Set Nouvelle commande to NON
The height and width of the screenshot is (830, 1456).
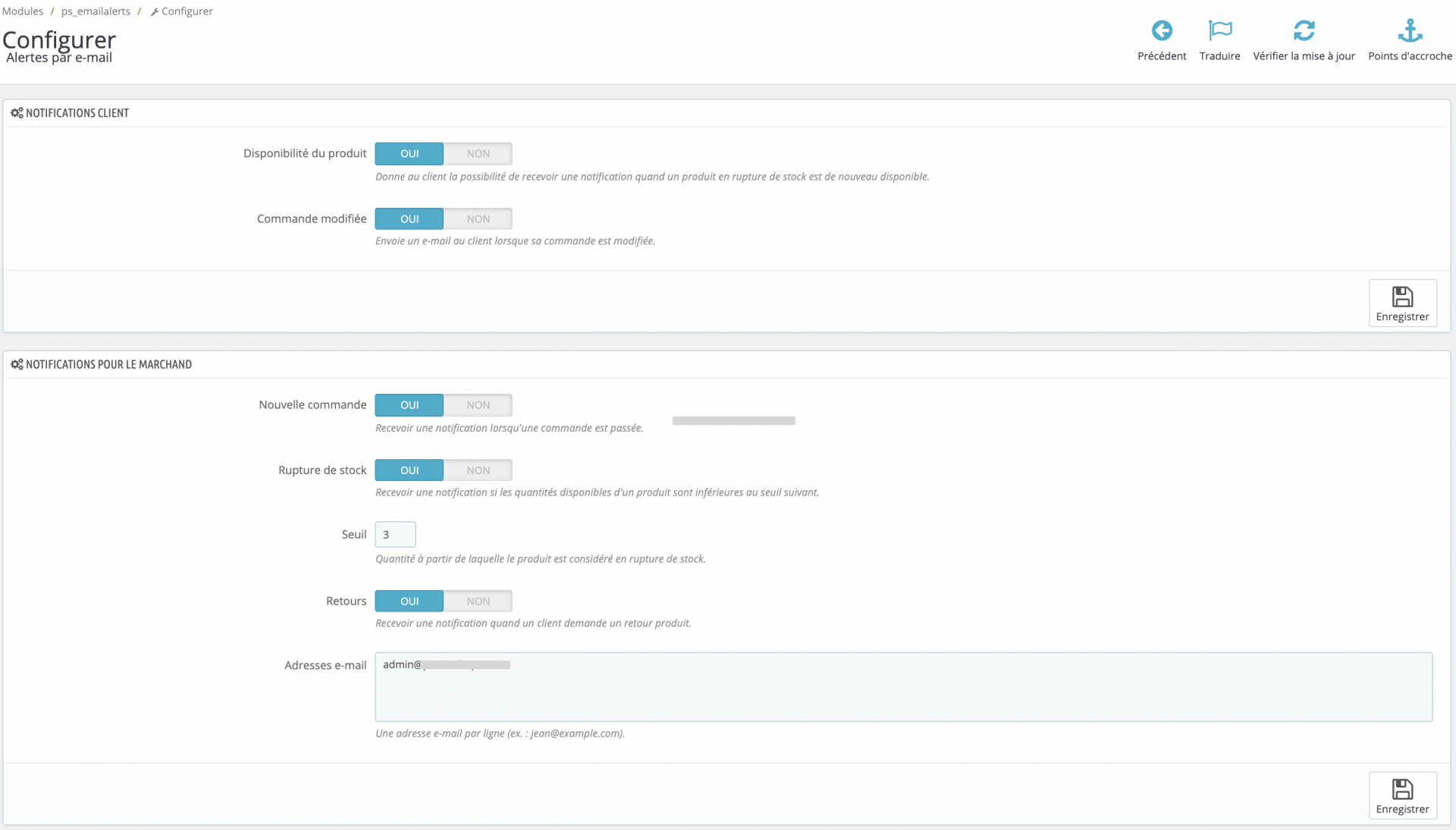click(478, 405)
